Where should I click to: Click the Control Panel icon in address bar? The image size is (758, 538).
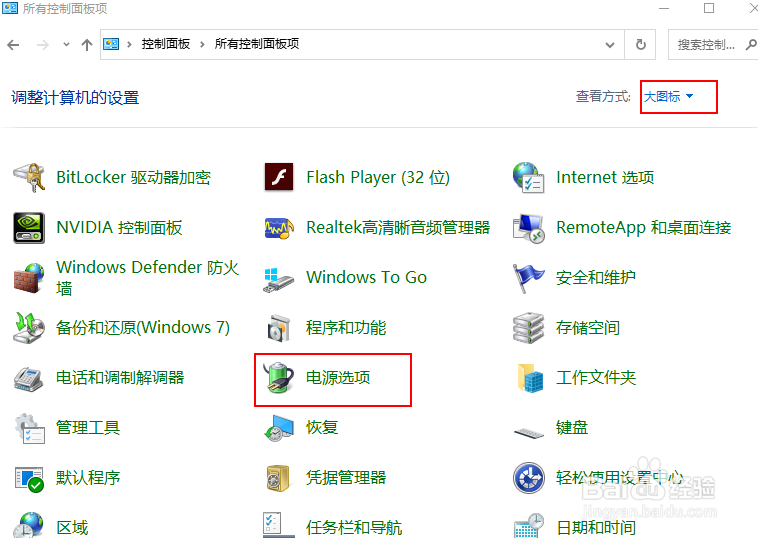(111, 44)
